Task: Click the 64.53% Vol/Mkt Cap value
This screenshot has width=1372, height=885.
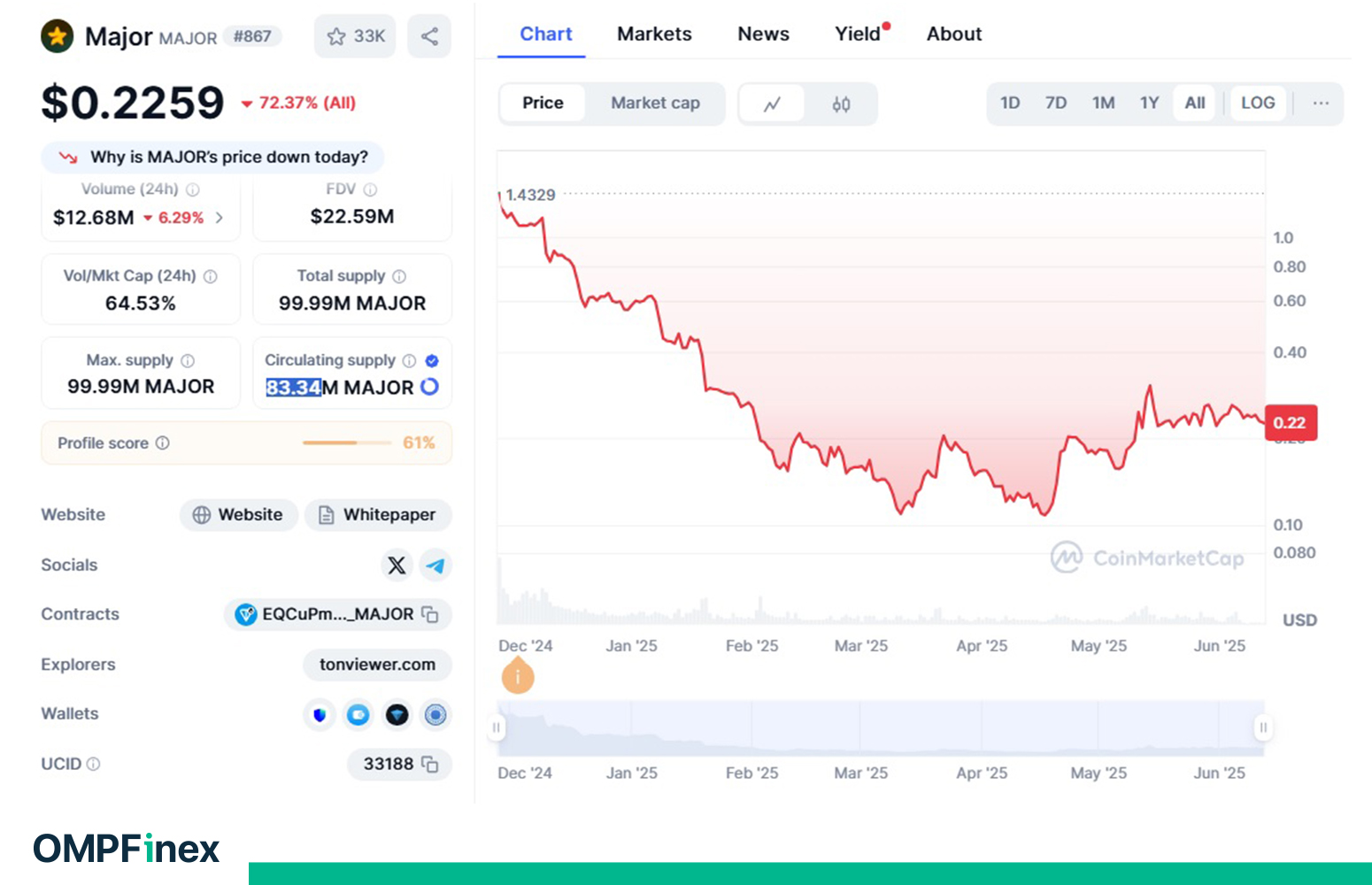Action: pos(141,304)
